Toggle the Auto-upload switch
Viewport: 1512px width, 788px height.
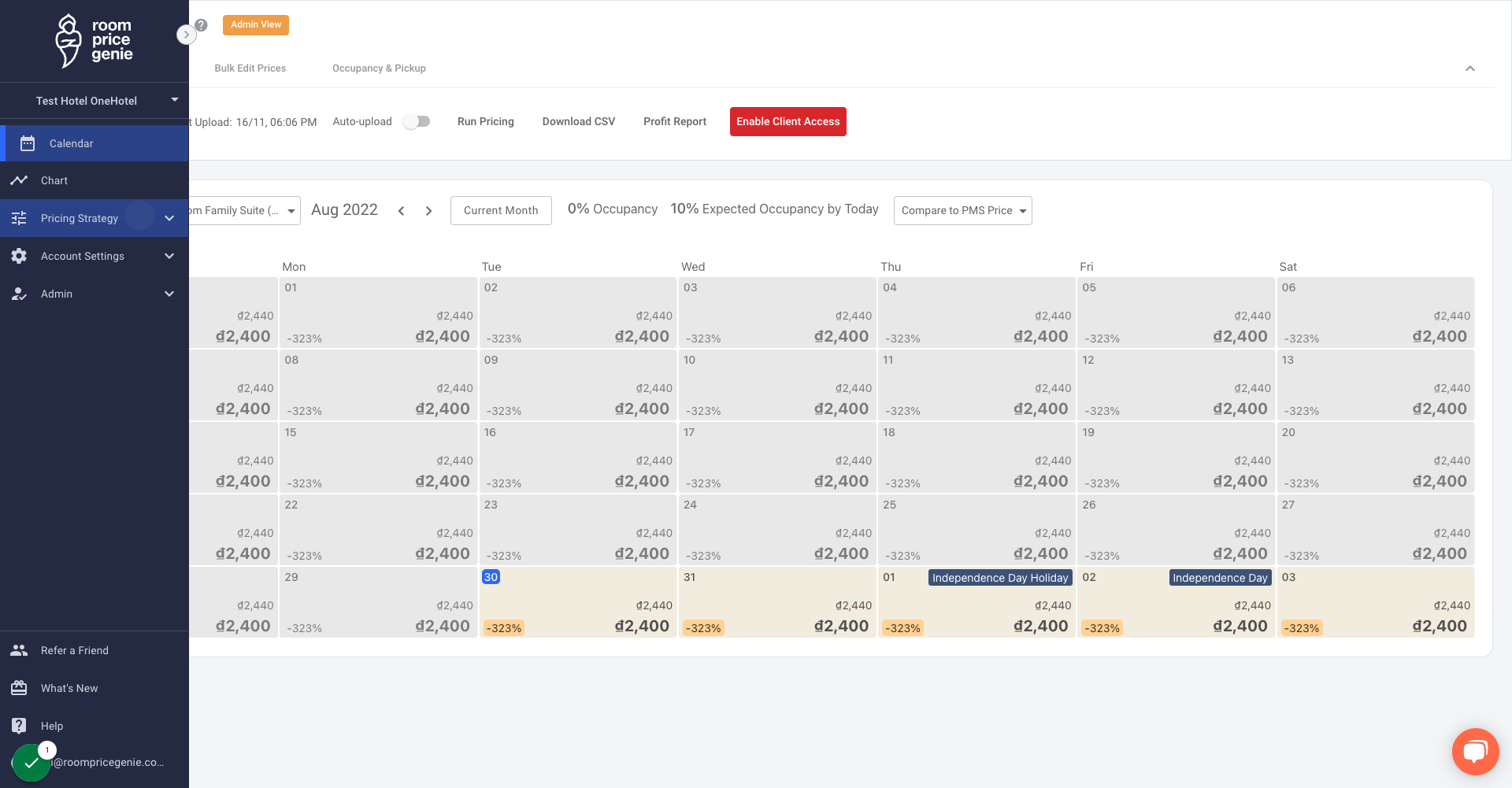[417, 121]
